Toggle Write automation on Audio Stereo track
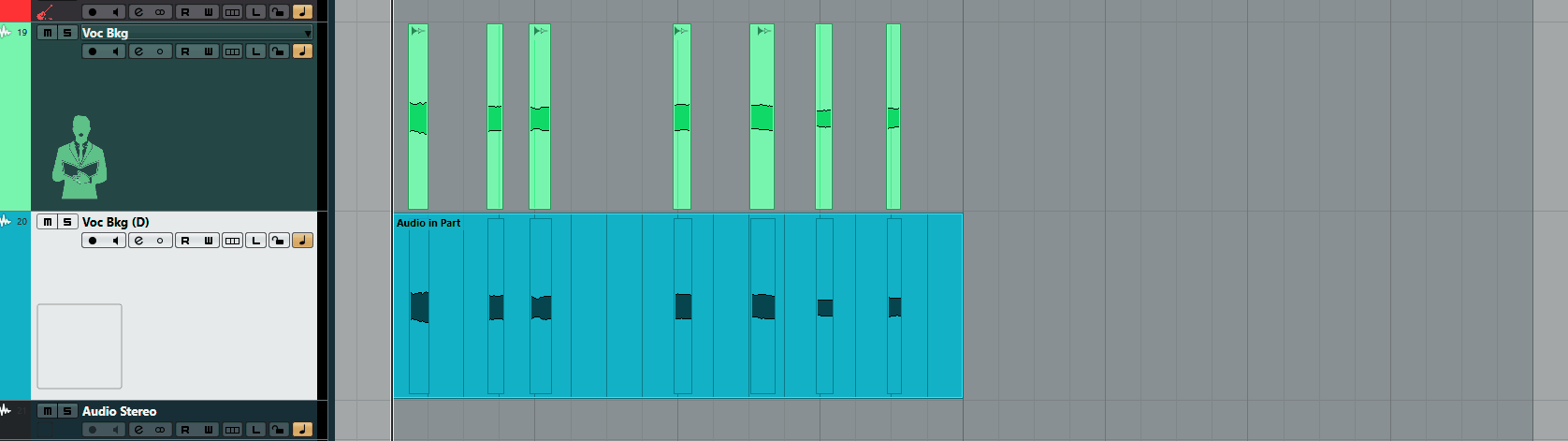 pyautogui.click(x=208, y=430)
